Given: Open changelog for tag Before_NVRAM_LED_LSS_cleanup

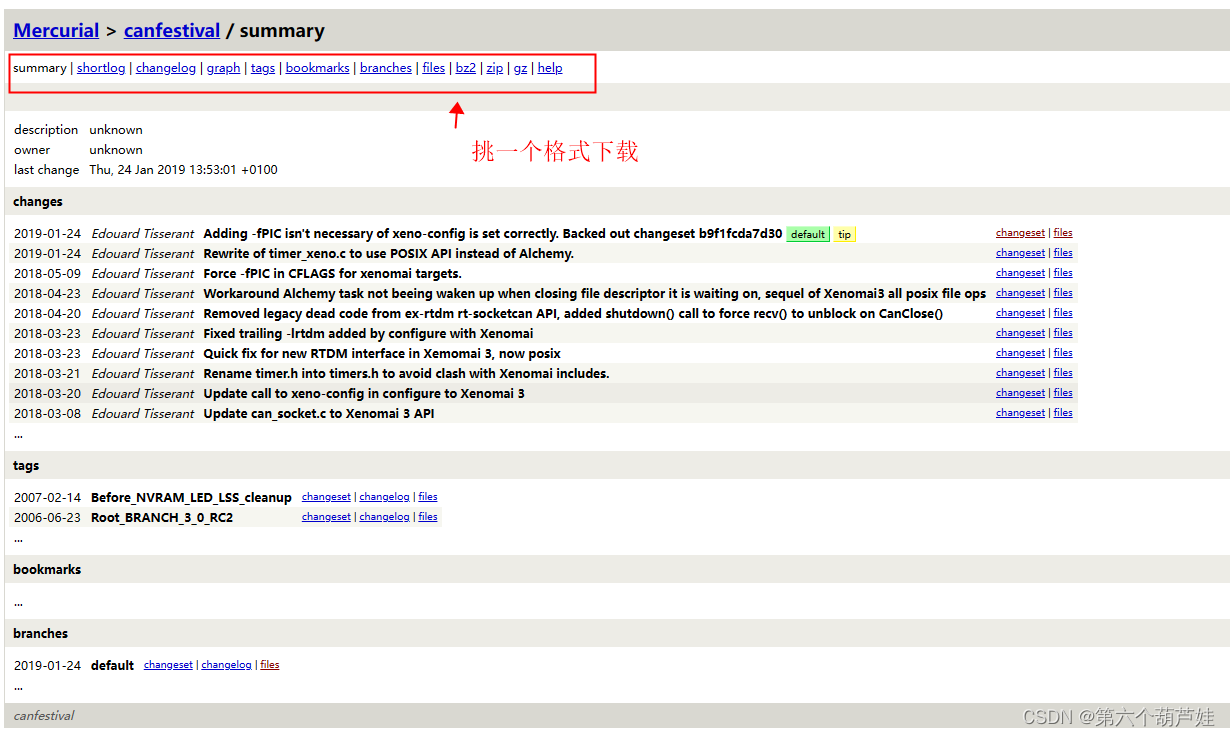Looking at the screenshot, I should [385, 497].
